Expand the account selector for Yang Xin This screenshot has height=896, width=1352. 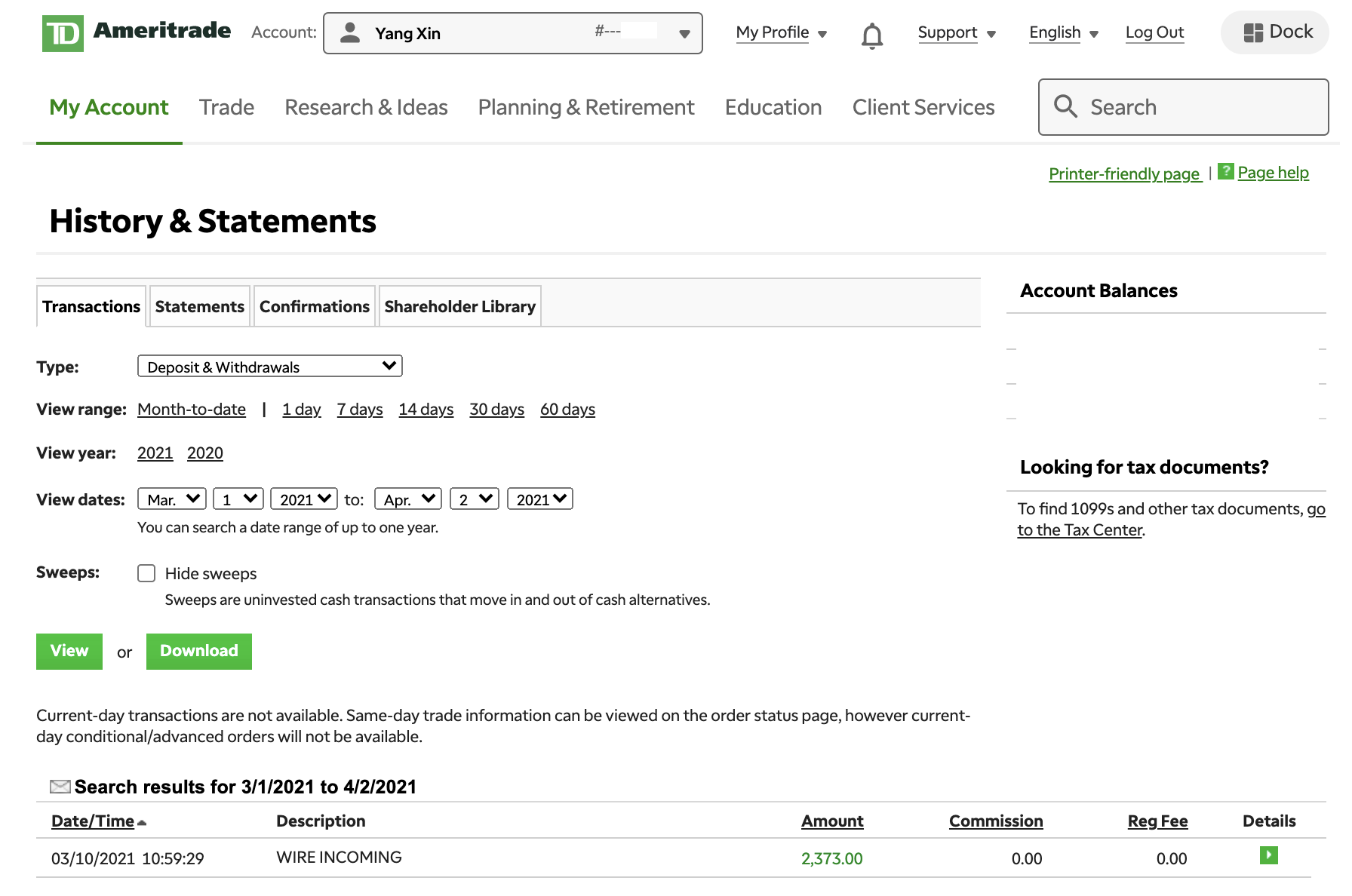(x=684, y=33)
